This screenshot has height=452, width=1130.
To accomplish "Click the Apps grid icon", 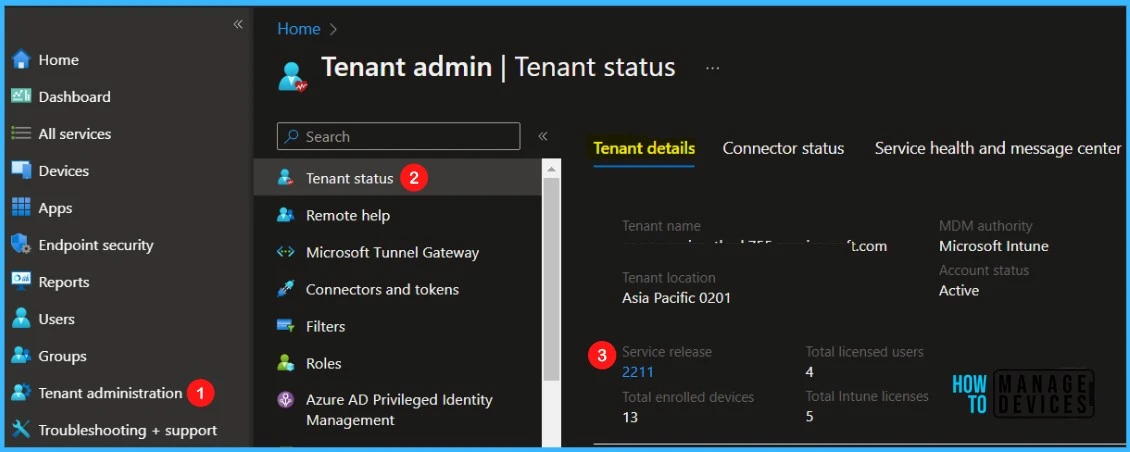I will pyautogui.click(x=21, y=208).
